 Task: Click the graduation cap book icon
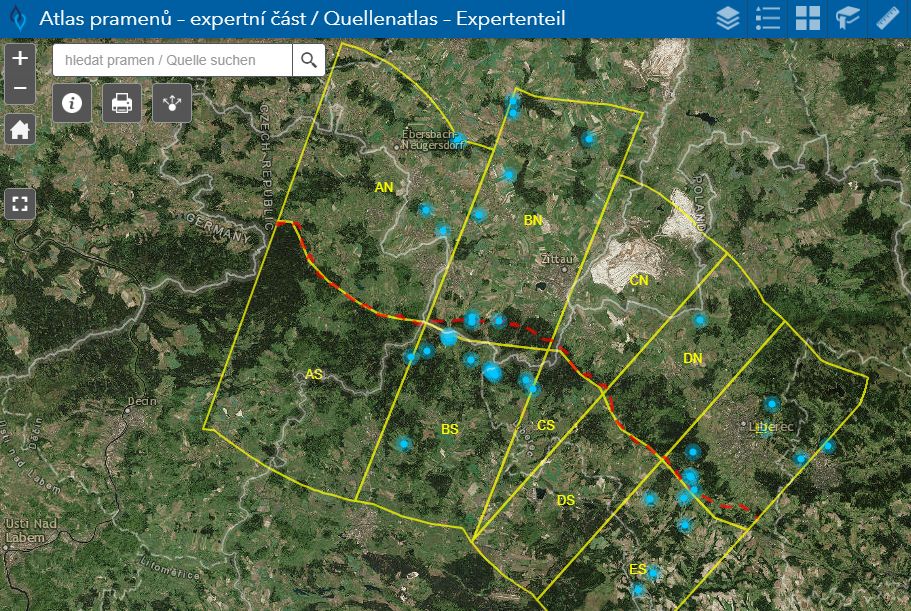pos(848,19)
